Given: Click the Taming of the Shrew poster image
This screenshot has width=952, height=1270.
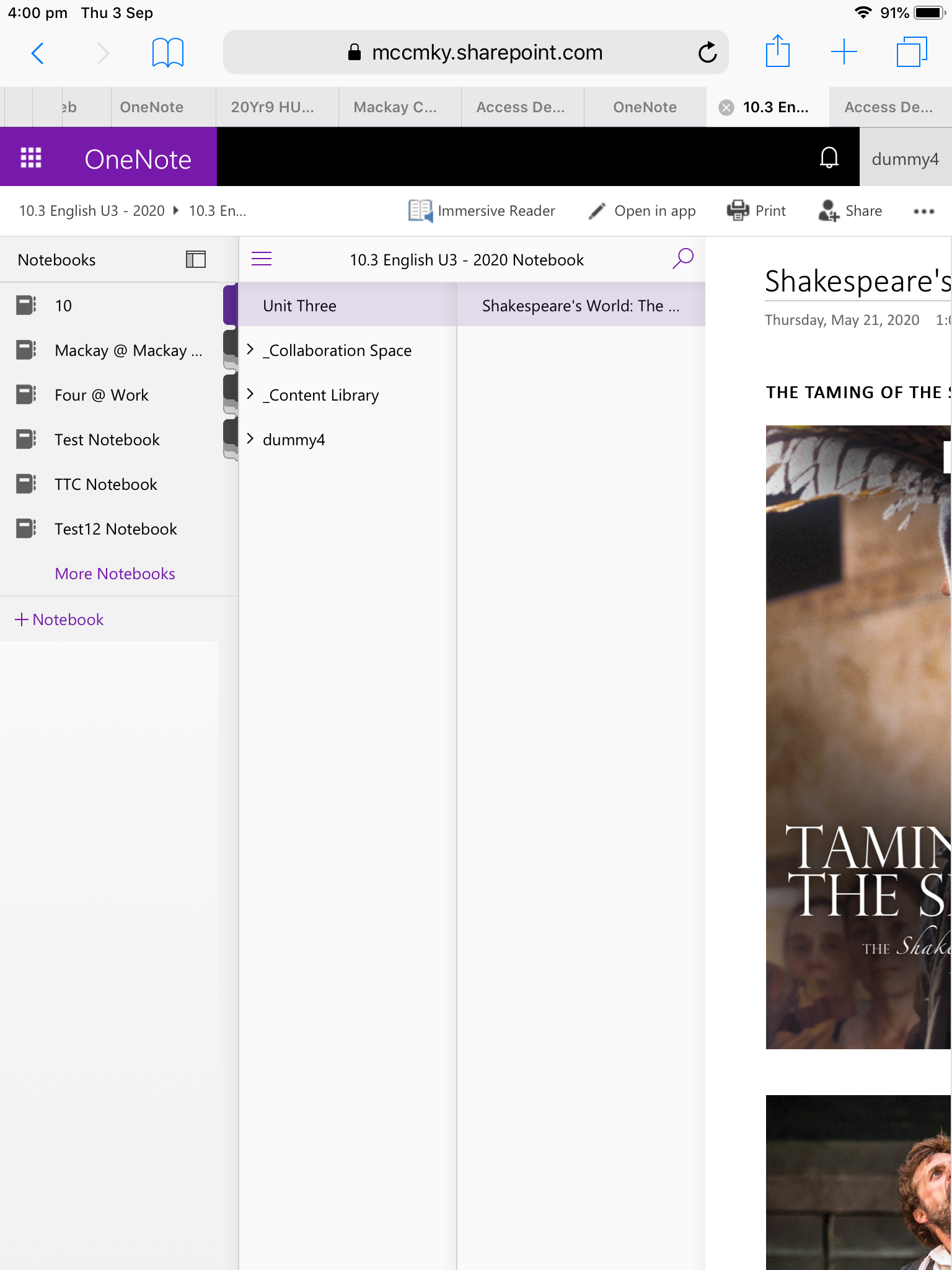Looking at the screenshot, I should coord(858,737).
